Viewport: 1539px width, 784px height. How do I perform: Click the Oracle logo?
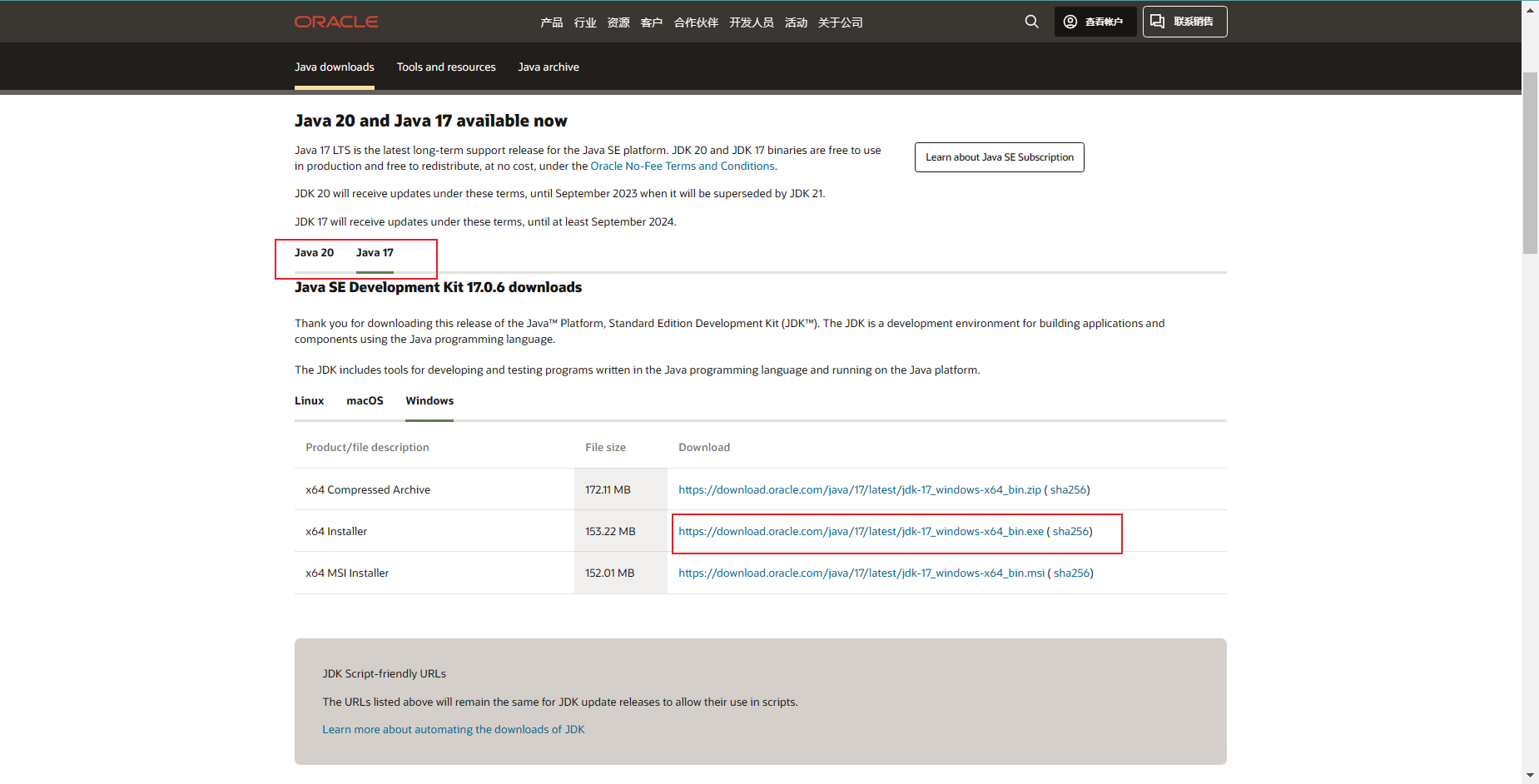coord(336,22)
